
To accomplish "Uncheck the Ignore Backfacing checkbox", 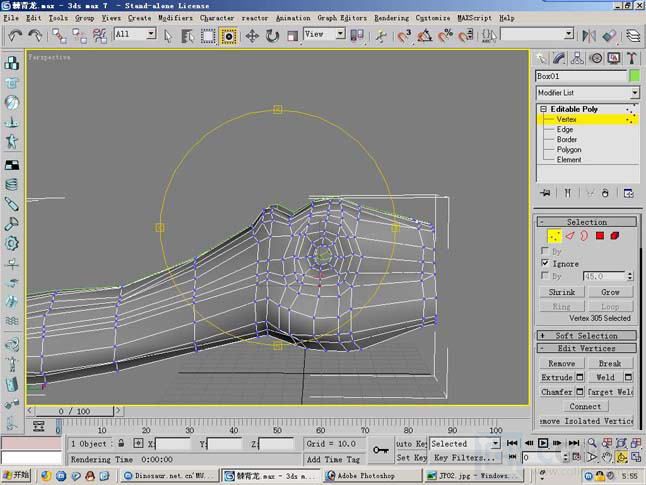I will click(545, 263).
